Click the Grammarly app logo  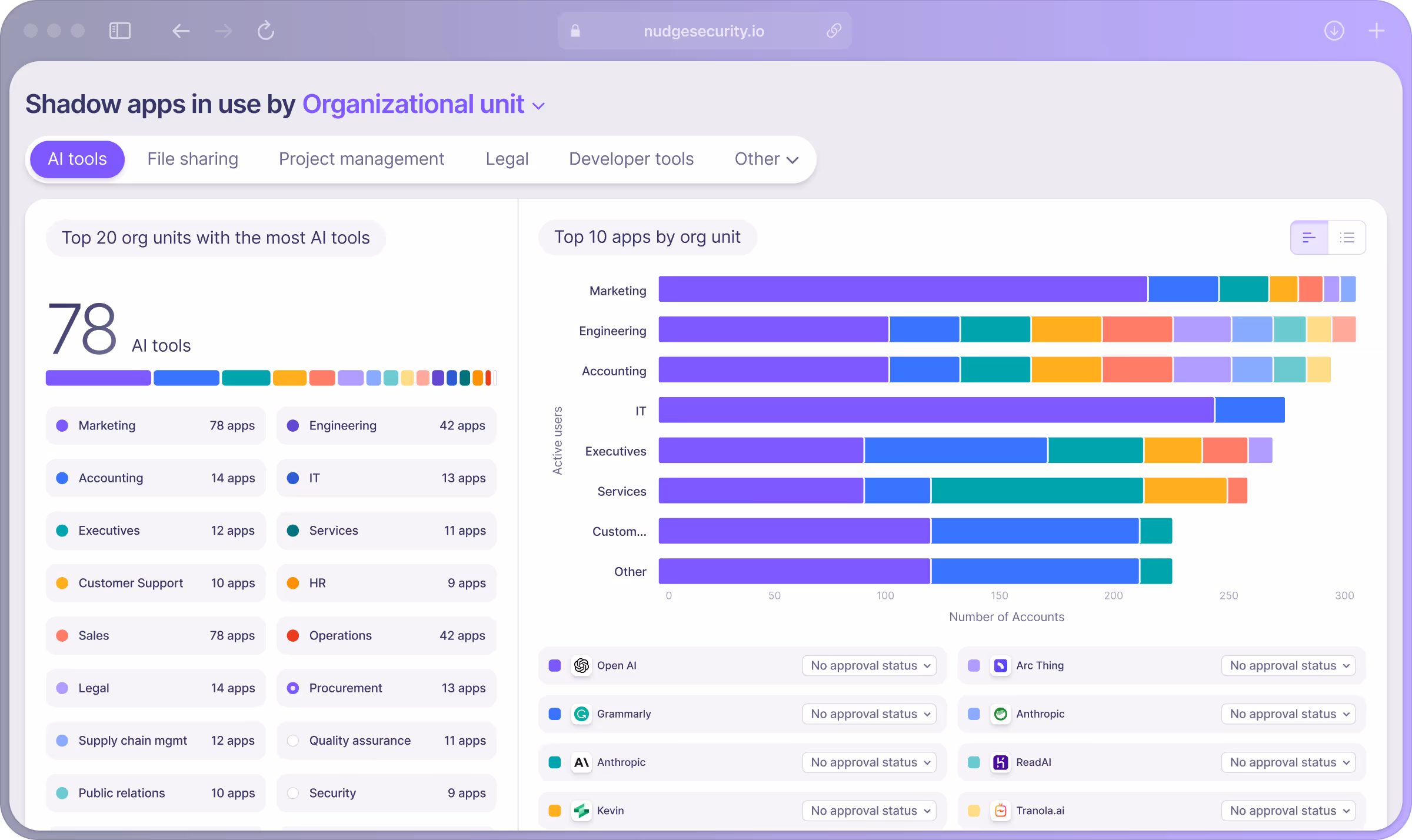581,714
